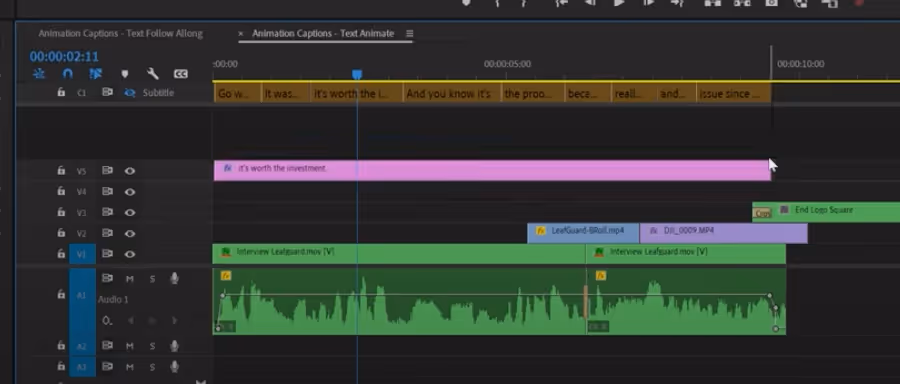900x384 pixels.
Task: Enable voice-over record on track A1
Action: pyautogui.click(x=174, y=278)
